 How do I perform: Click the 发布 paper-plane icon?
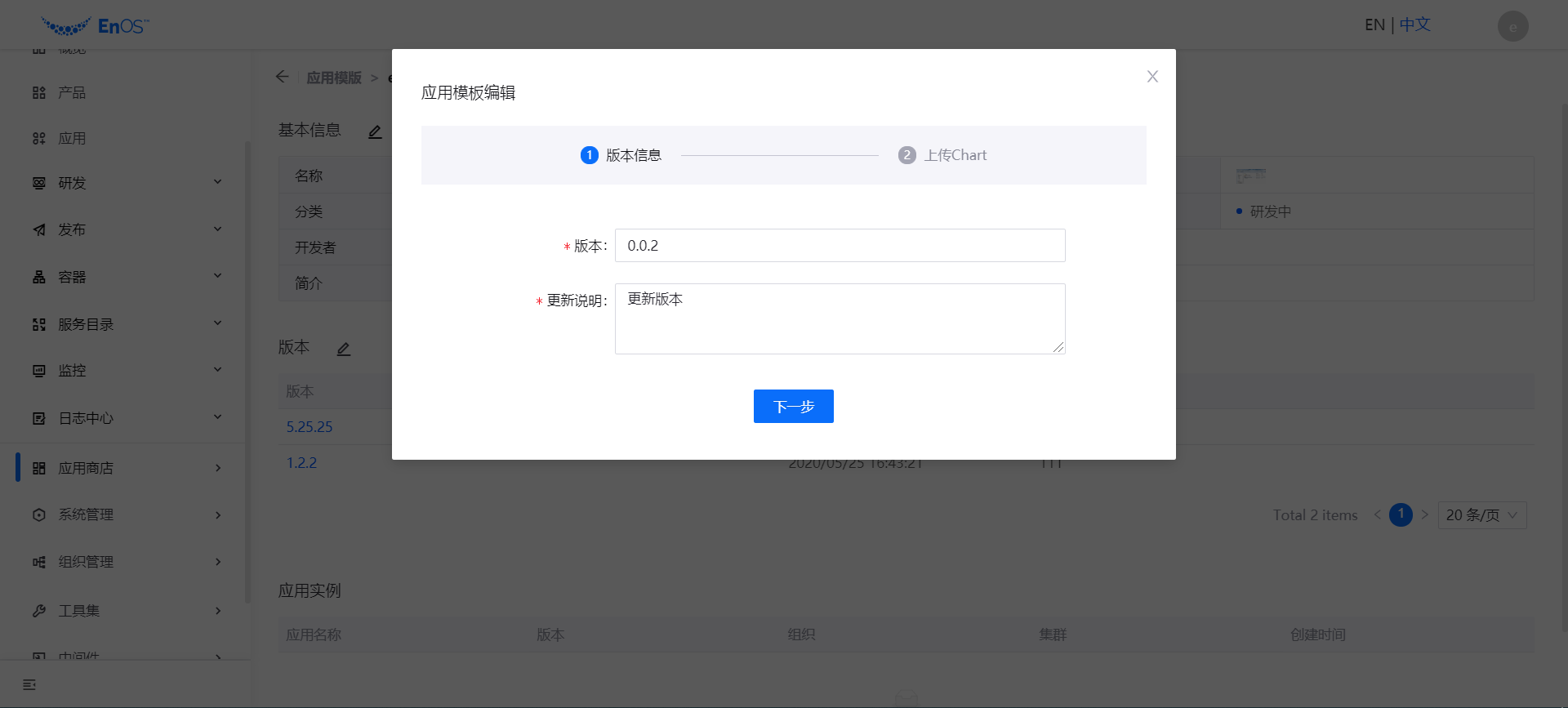39,229
